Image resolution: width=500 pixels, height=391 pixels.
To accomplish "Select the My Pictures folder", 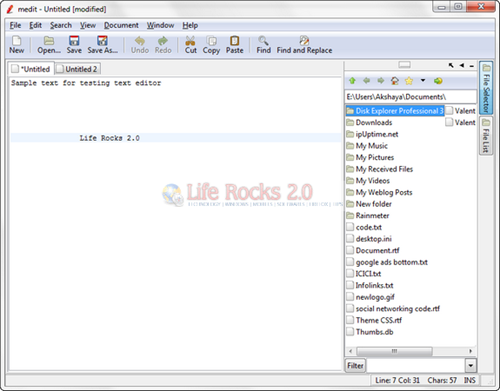I will point(370,157).
